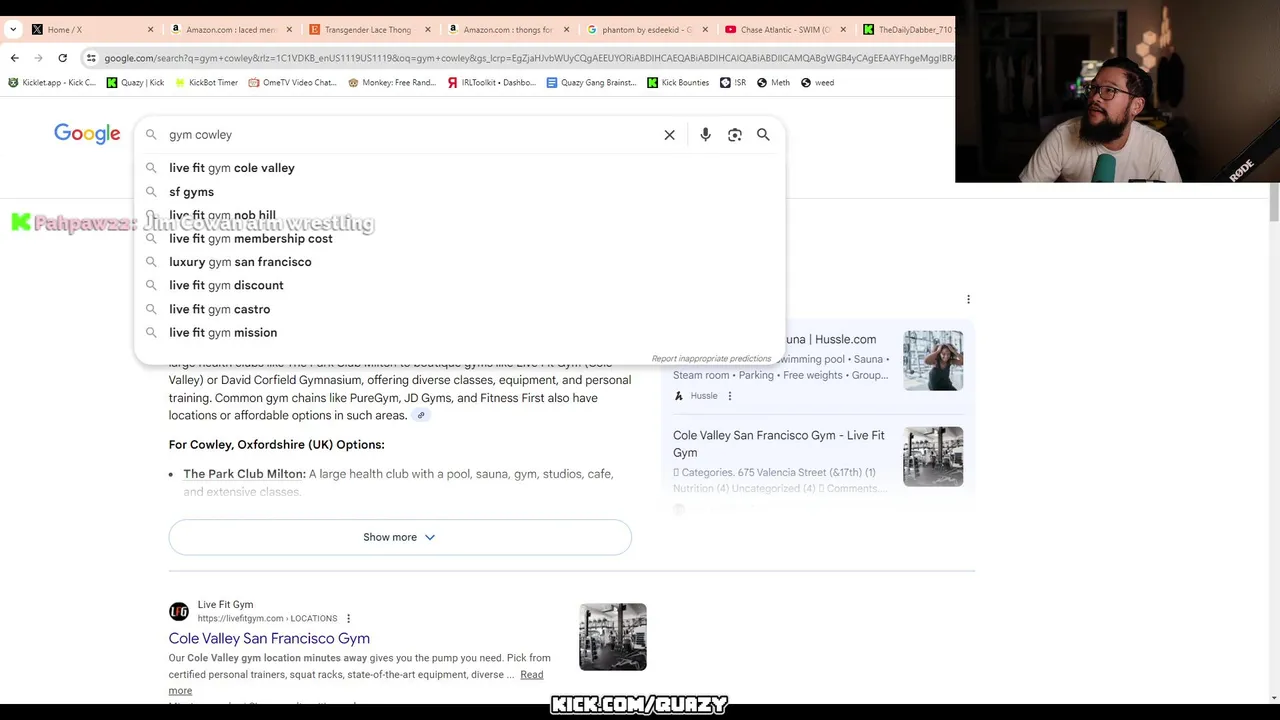The image size is (1280, 720).
Task: Open Meth bookmark
Action: (x=773, y=83)
